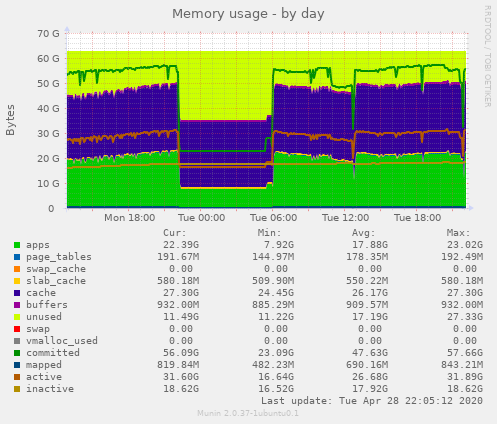Click the 'Bytes' y-axis label
The image size is (497, 424).
tap(10, 120)
